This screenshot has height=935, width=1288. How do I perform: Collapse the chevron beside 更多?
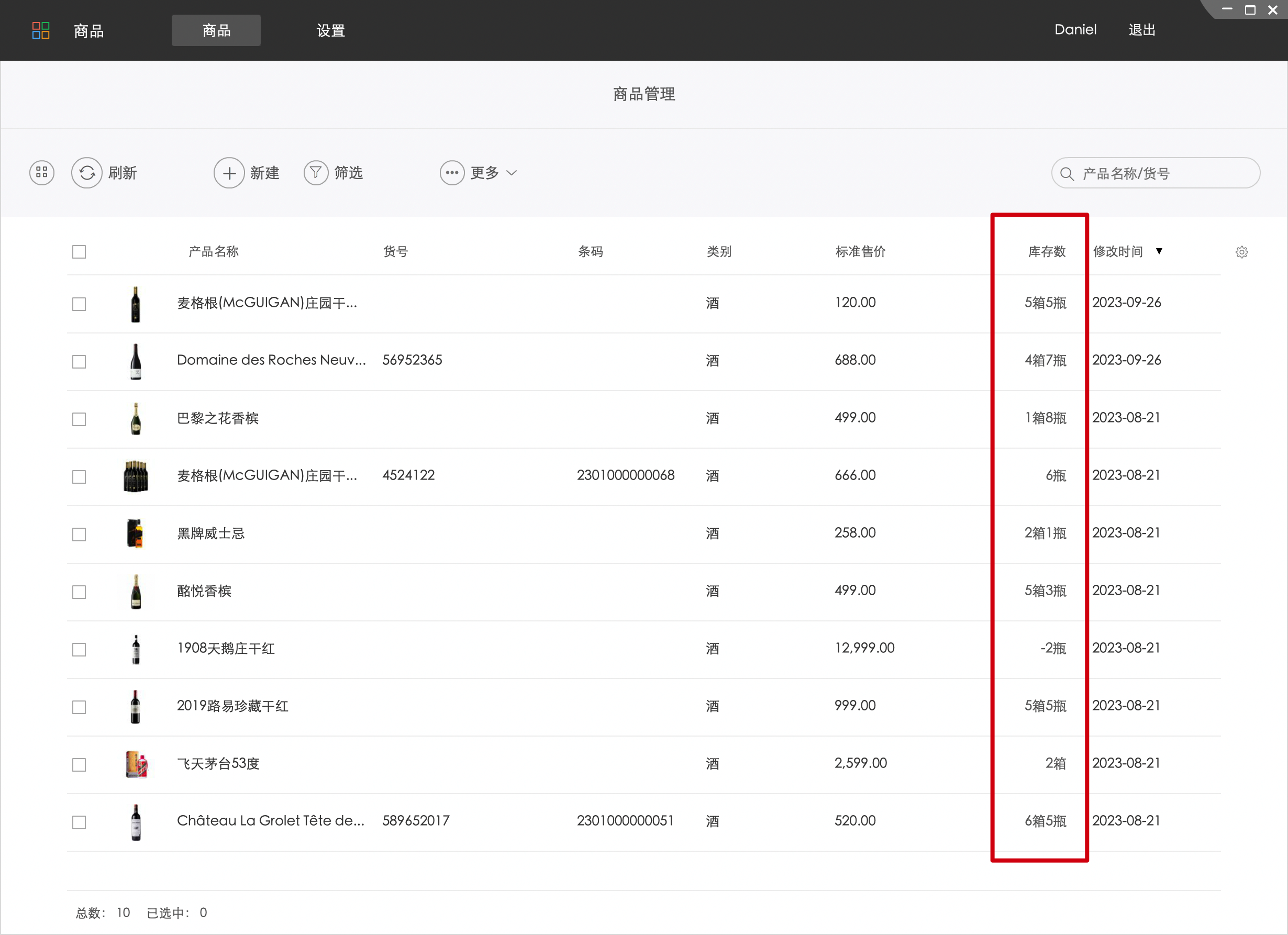[512, 173]
